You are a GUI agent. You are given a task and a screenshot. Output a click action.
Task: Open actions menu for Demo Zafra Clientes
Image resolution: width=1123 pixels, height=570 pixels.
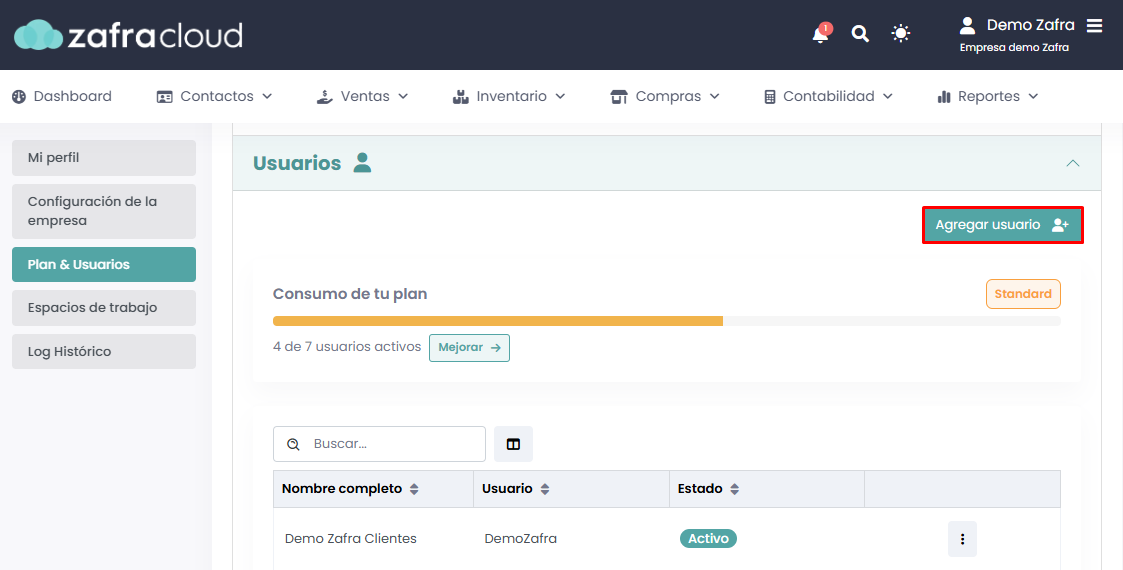962,539
